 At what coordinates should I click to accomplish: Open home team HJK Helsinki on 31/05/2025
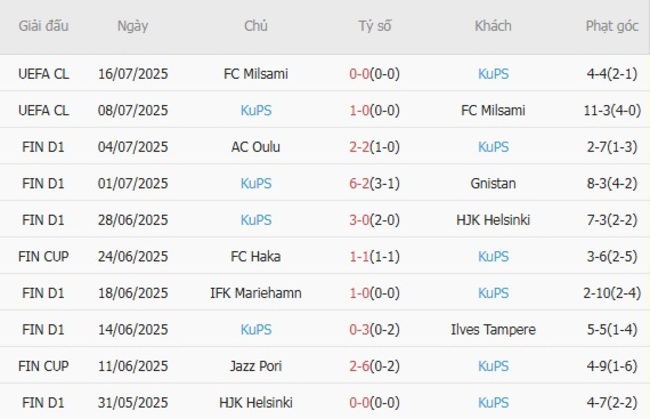(256, 402)
